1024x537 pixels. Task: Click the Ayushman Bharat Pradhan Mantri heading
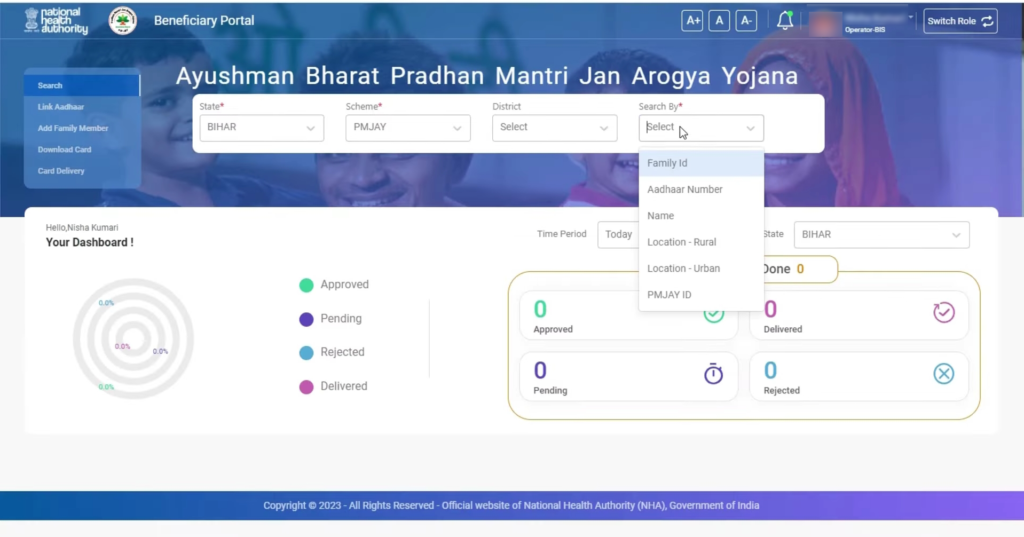(487, 76)
